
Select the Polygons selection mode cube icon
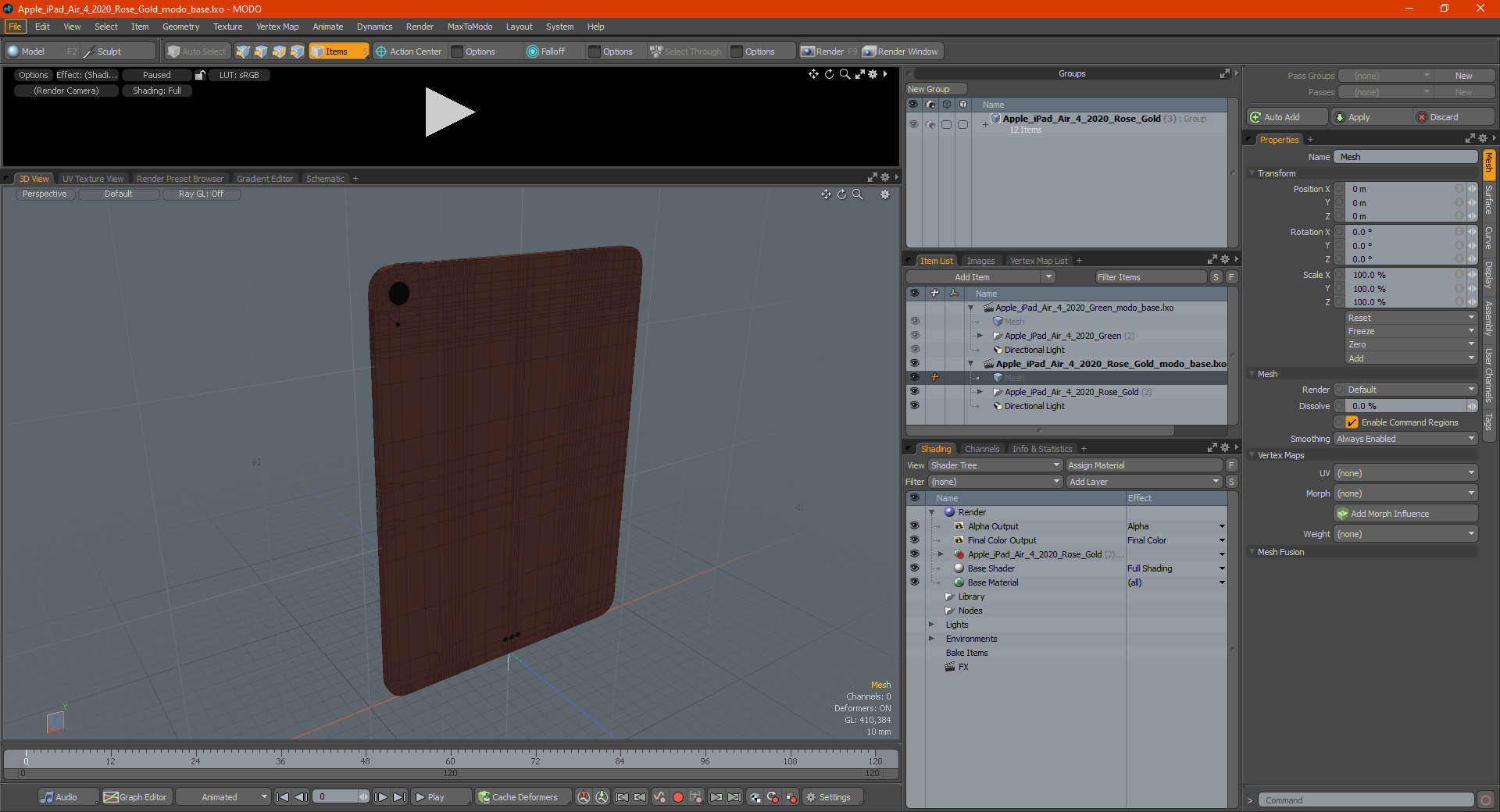(x=279, y=52)
